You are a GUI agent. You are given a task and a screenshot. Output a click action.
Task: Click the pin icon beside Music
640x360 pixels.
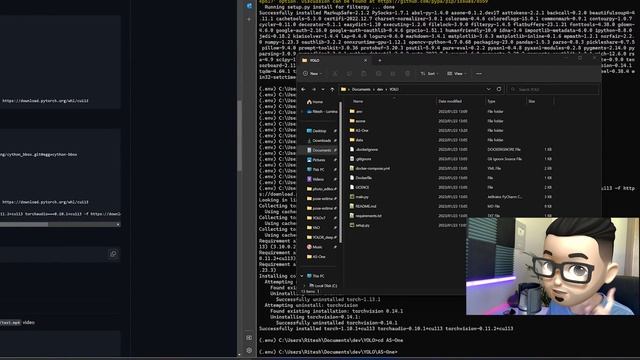pos(335,247)
